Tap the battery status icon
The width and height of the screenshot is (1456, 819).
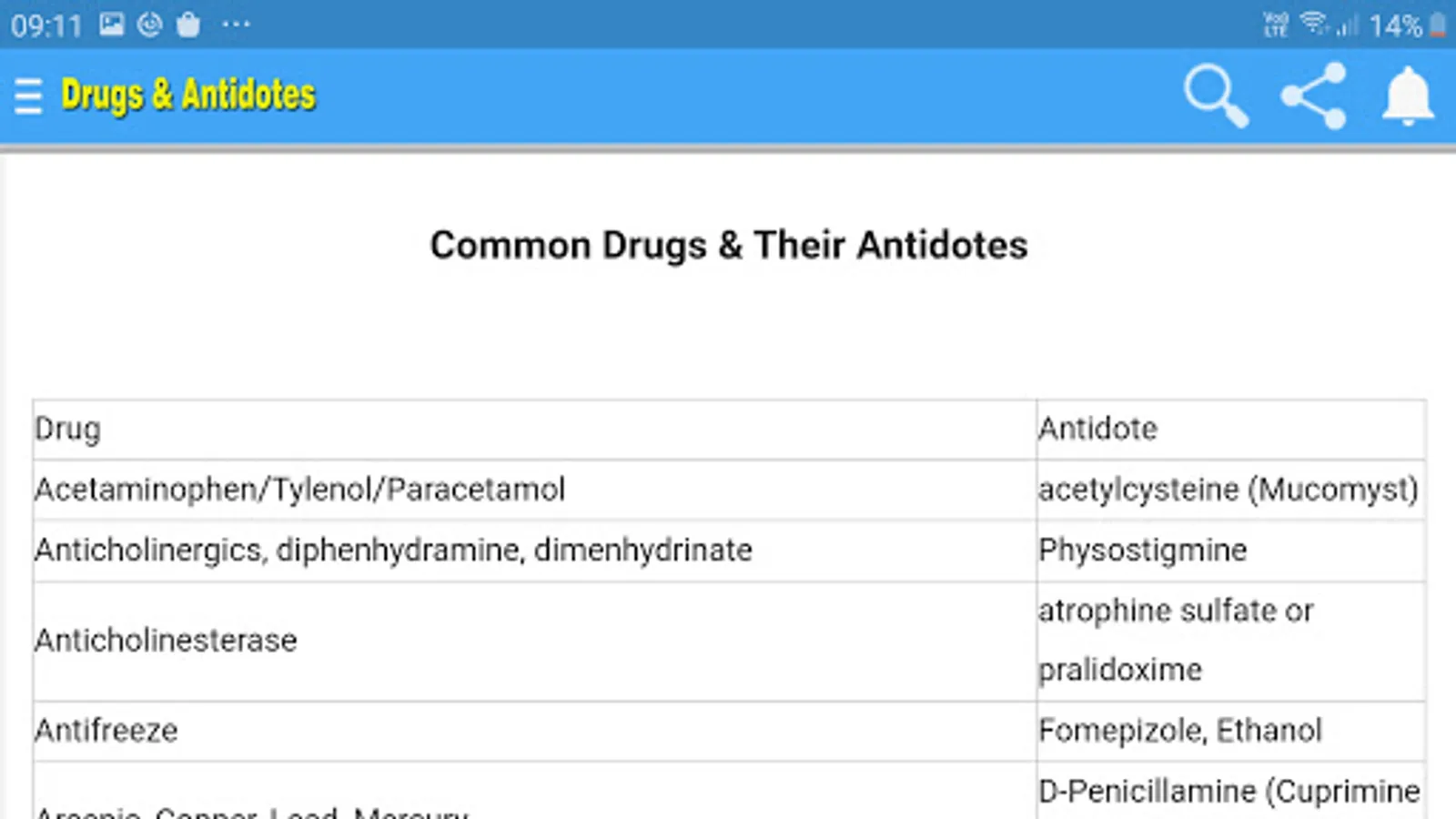1438,25
